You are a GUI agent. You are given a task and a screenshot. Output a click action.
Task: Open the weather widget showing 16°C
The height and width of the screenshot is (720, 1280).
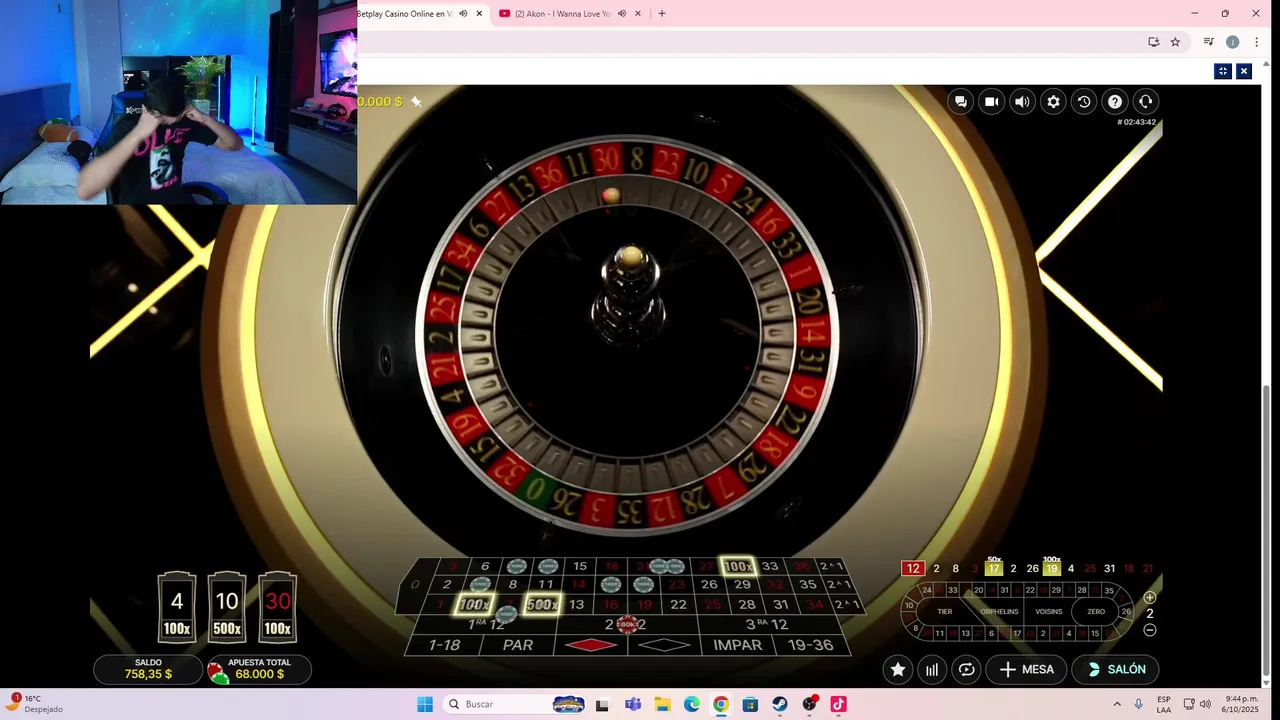pos(35,704)
